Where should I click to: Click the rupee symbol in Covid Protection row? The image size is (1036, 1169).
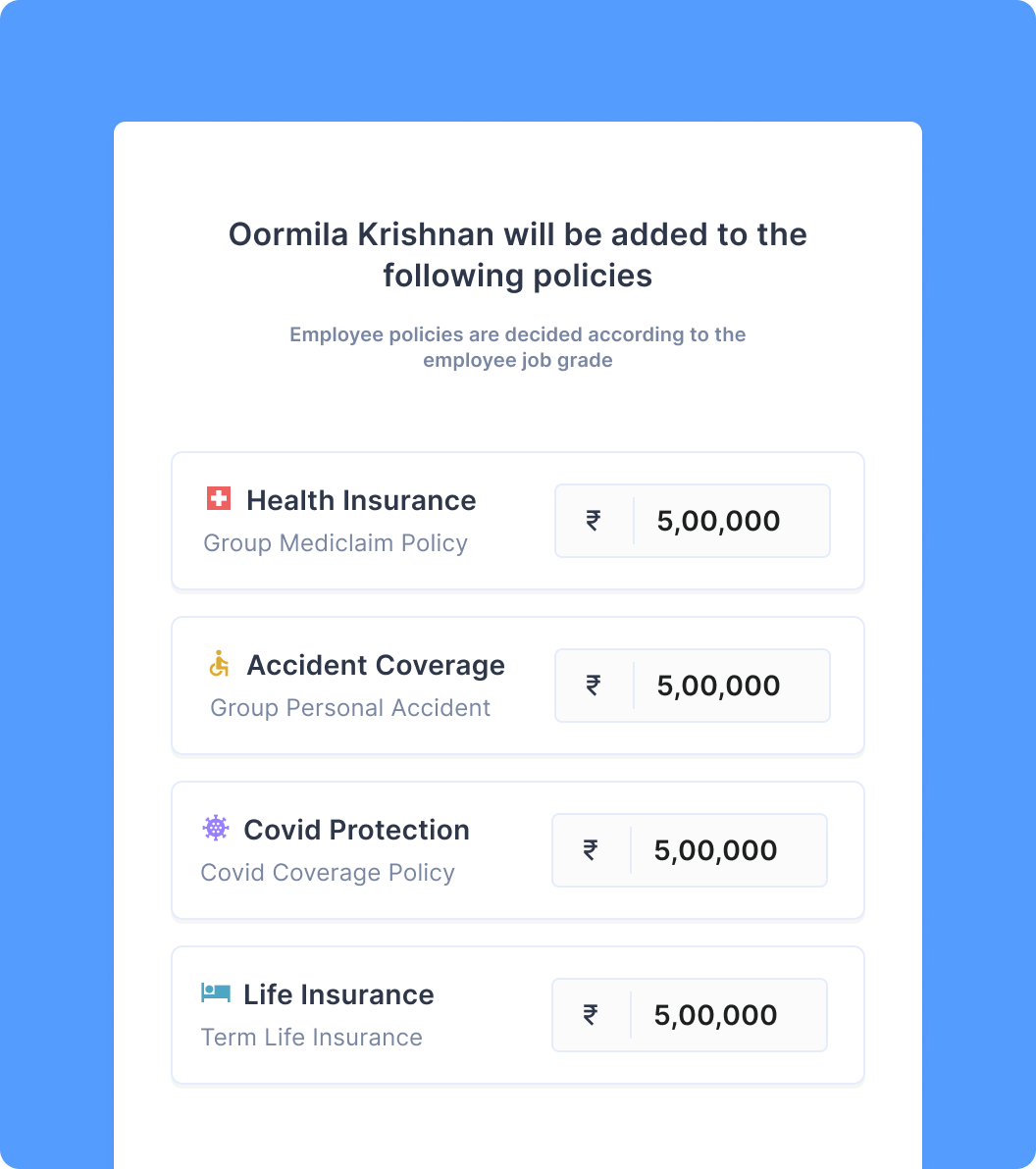[x=591, y=850]
